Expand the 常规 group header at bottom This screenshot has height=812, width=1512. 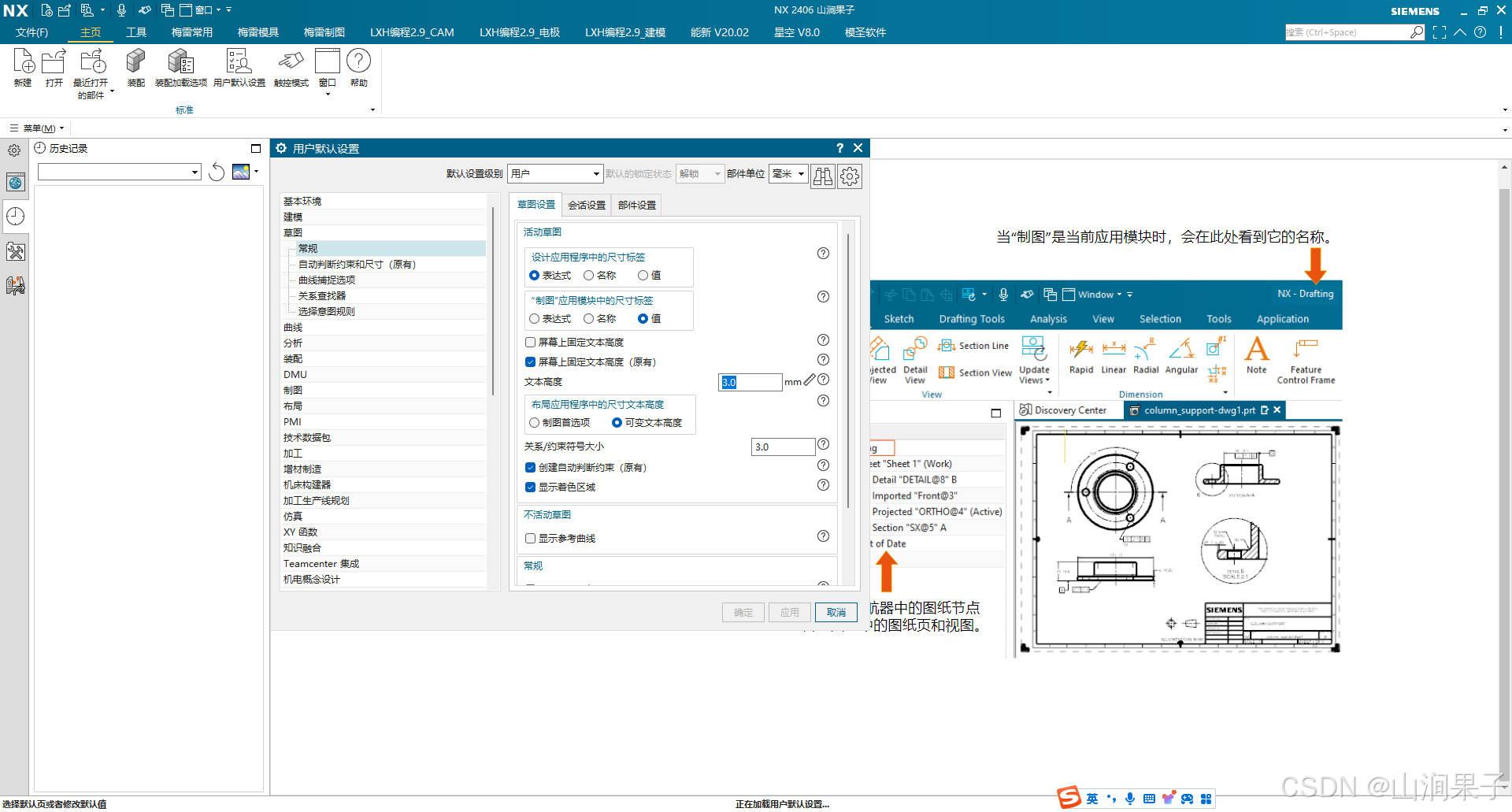(533, 566)
